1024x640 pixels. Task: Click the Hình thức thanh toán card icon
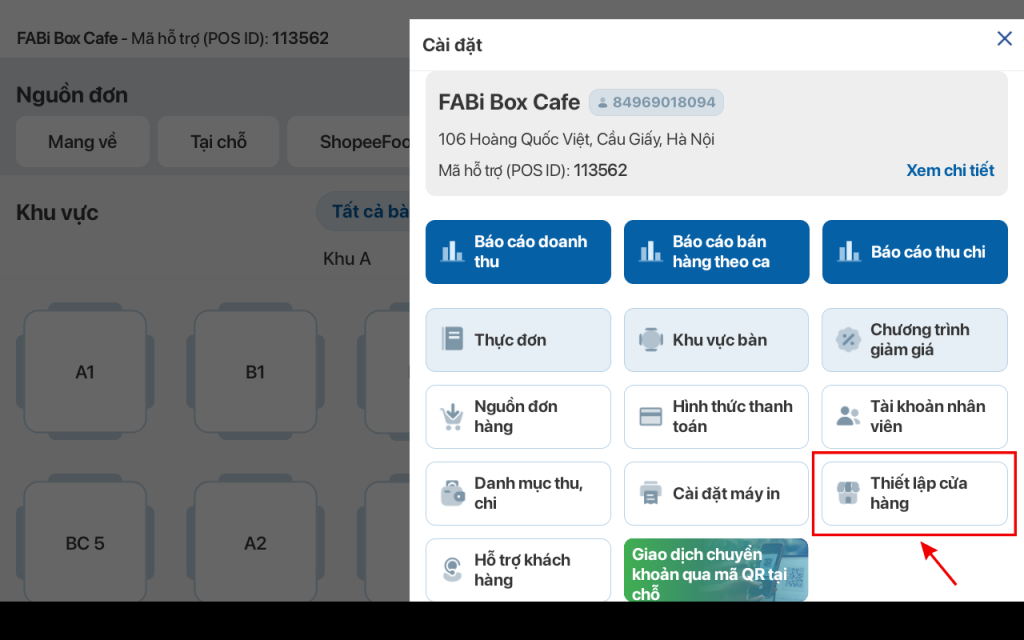(651, 416)
